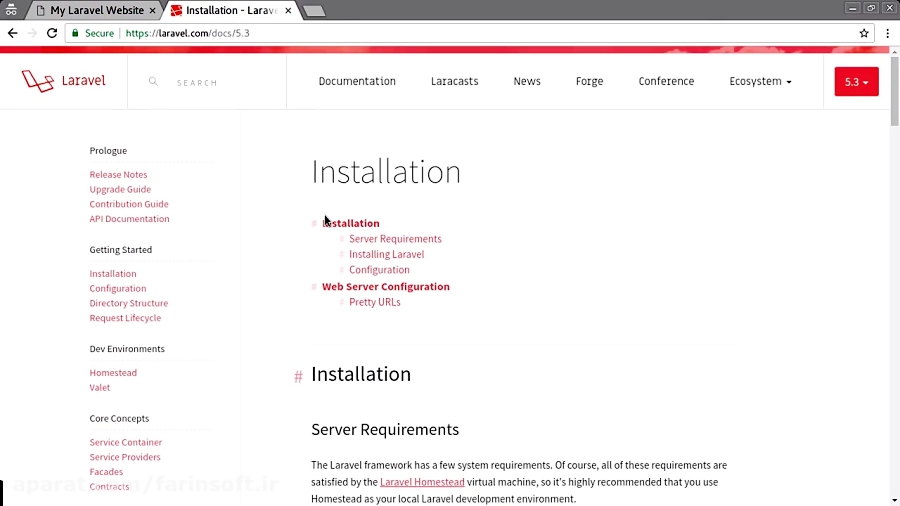This screenshot has width=900, height=506.
Task: Jump to the Server Requirements section link
Action: 395,239
